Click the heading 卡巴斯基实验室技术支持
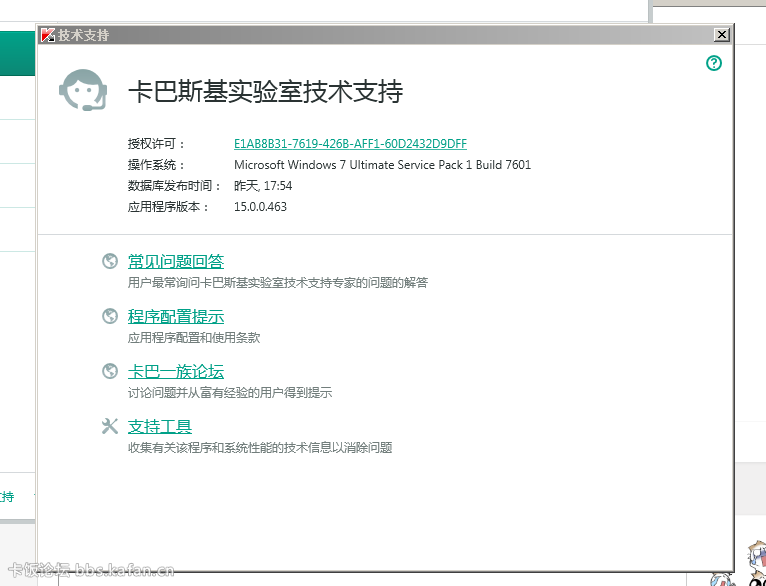Screen dimensions: 766x586 tap(266, 91)
